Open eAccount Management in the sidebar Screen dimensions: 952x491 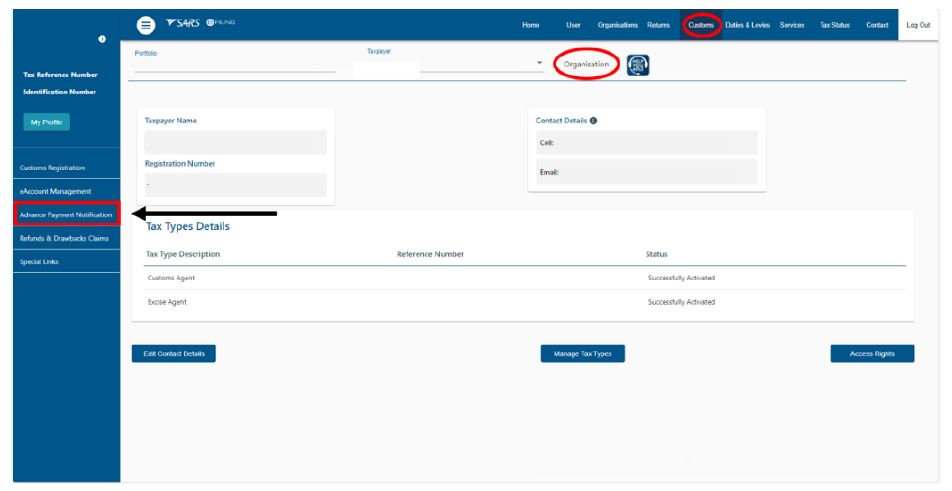coord(67,191)
